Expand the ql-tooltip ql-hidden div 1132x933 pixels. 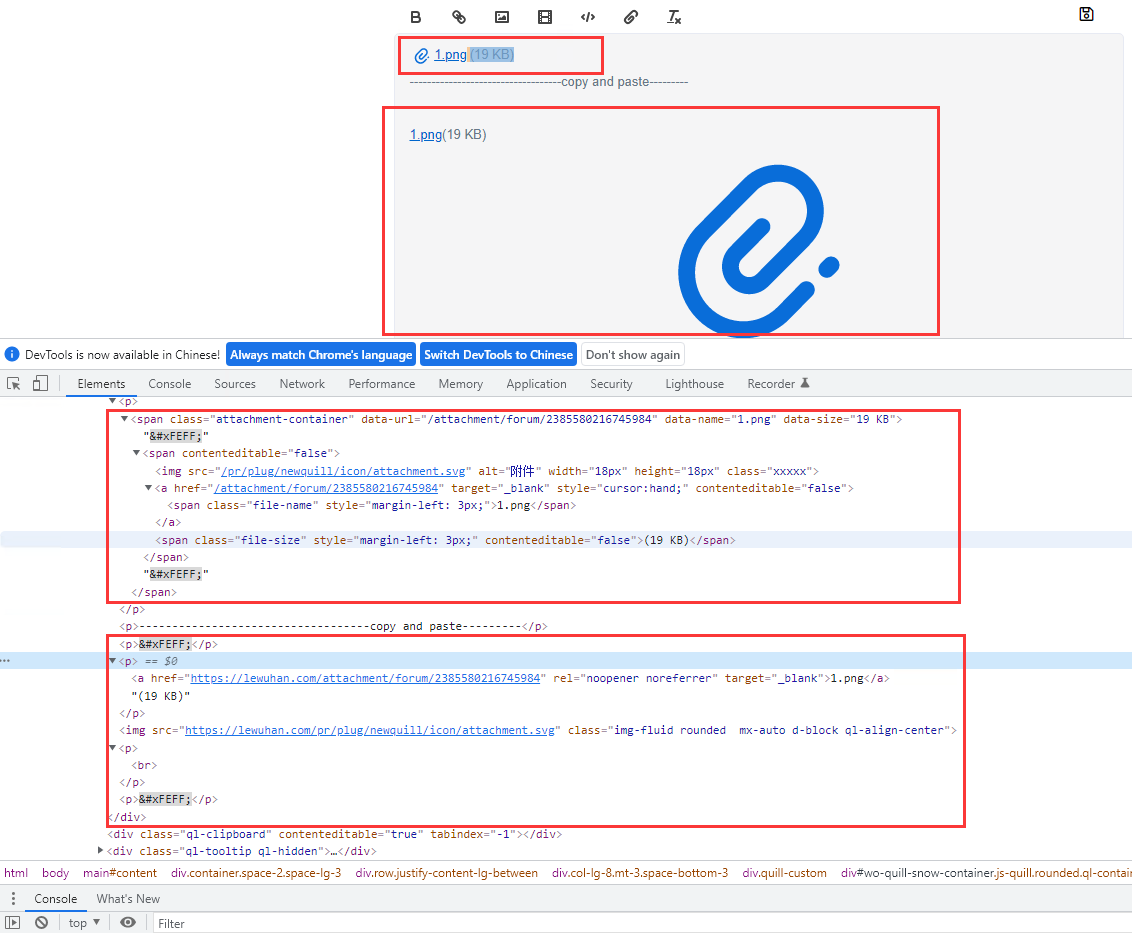point(100,851)
